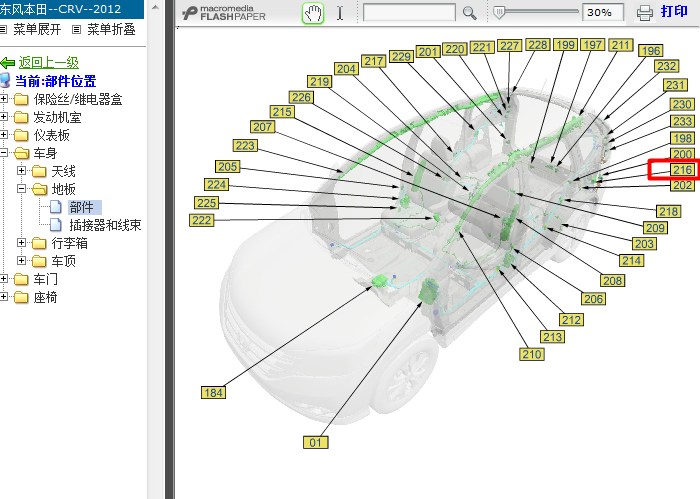
Task: Click the zoom slider handle
Action: pos(499,12)
